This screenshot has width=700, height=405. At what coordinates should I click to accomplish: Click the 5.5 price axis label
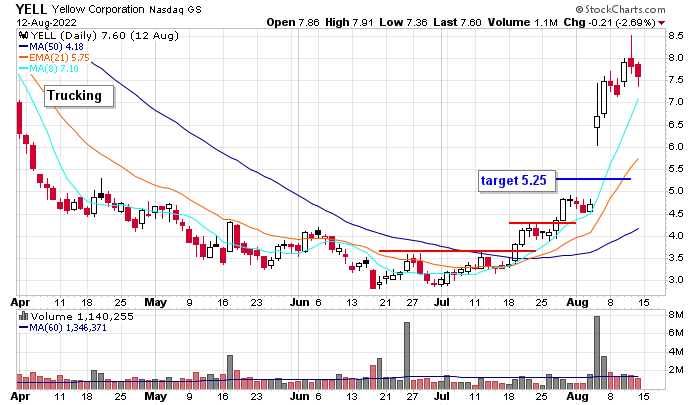pos(676,169)
